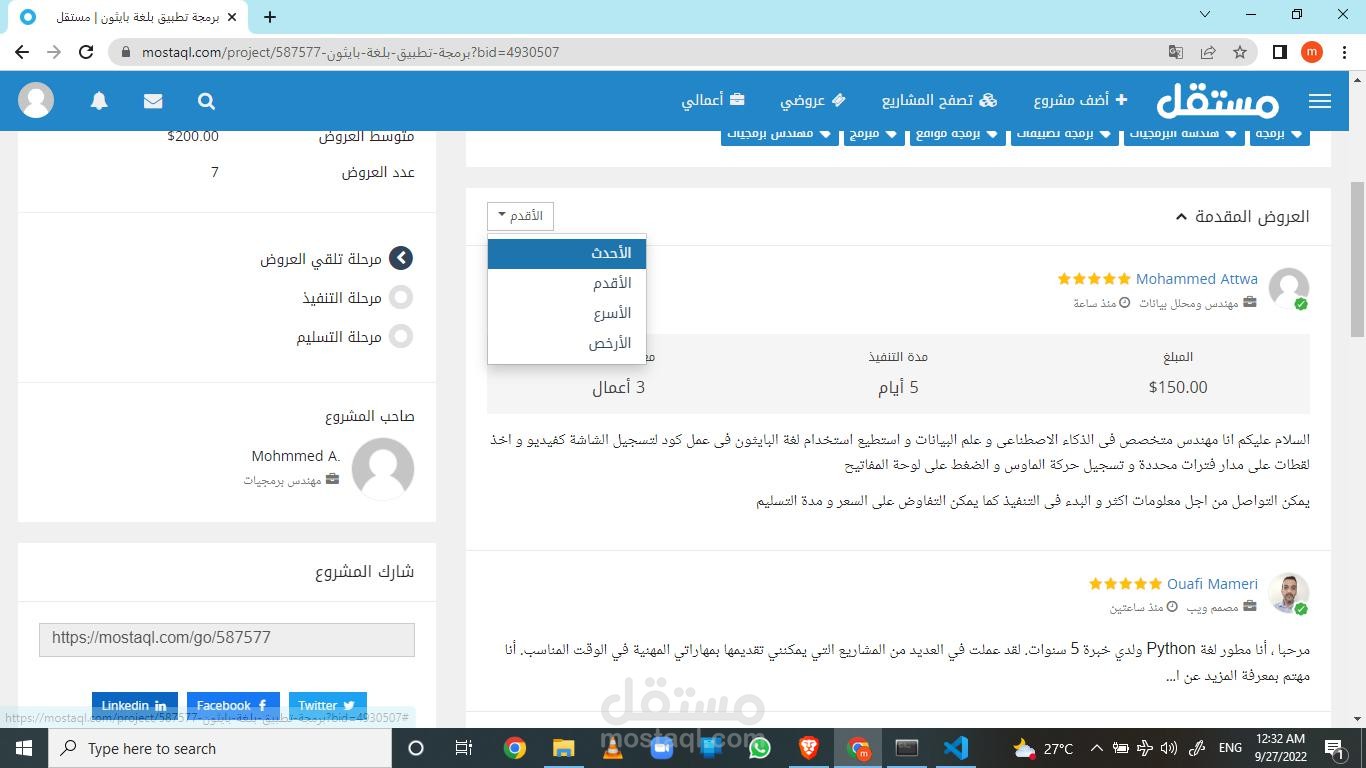Click the مرحلة تلقي العروض stage marker
This screenshot has width=1366, height=768.
401,258
